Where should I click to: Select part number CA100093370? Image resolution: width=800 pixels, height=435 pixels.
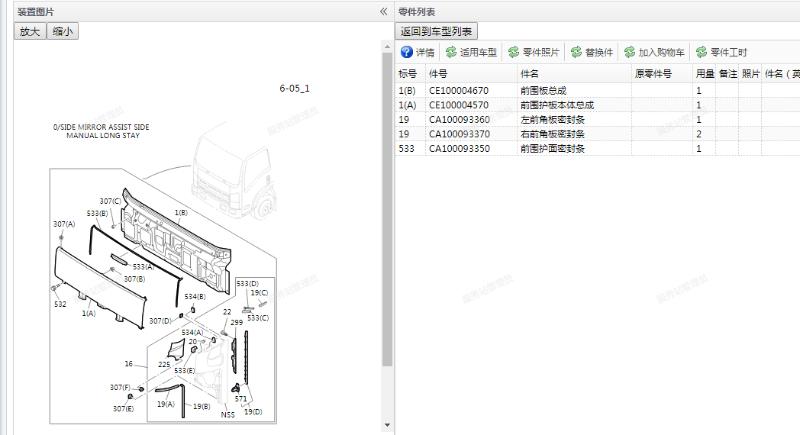(459, 134)
